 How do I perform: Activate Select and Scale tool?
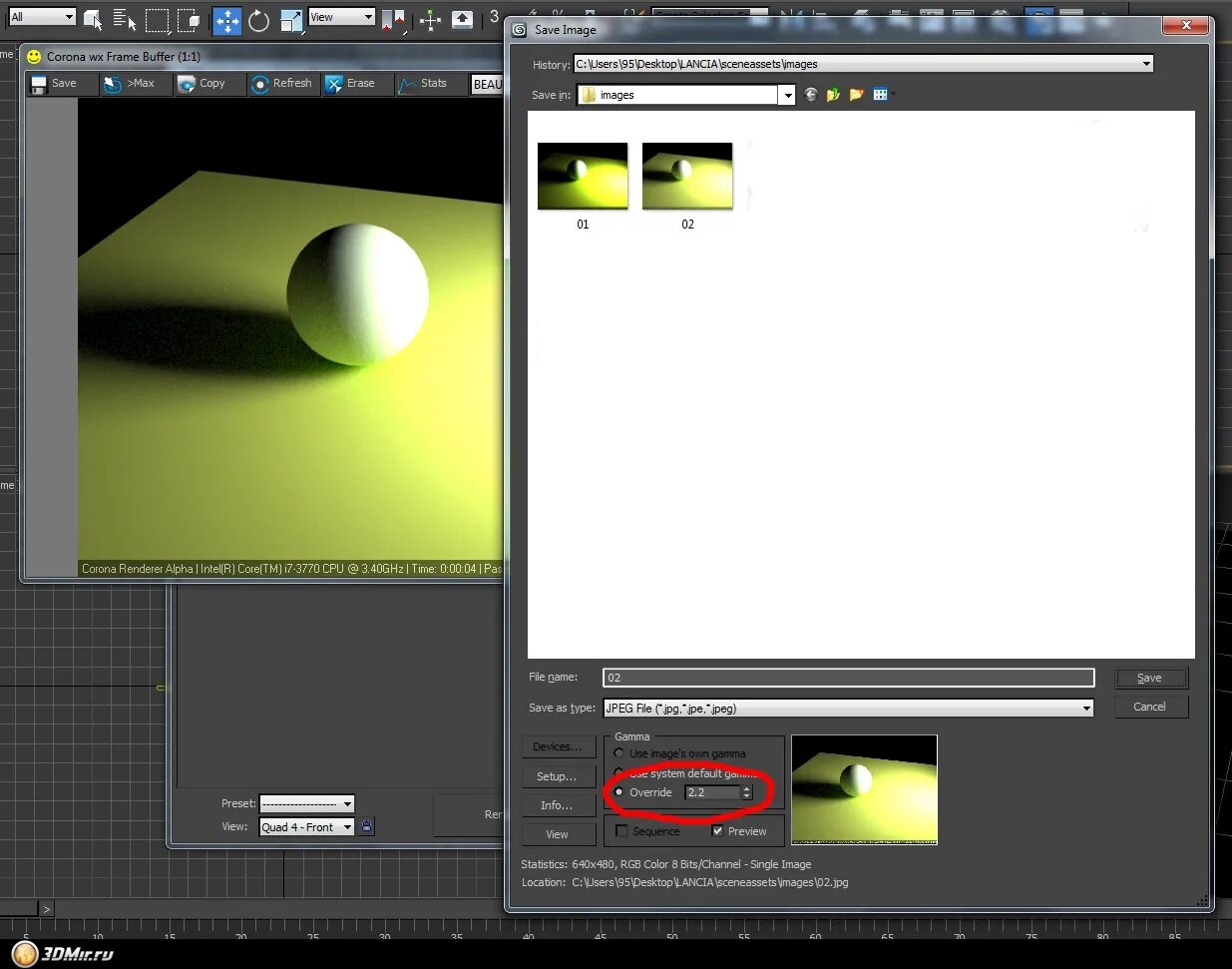(x=290, y=19)
